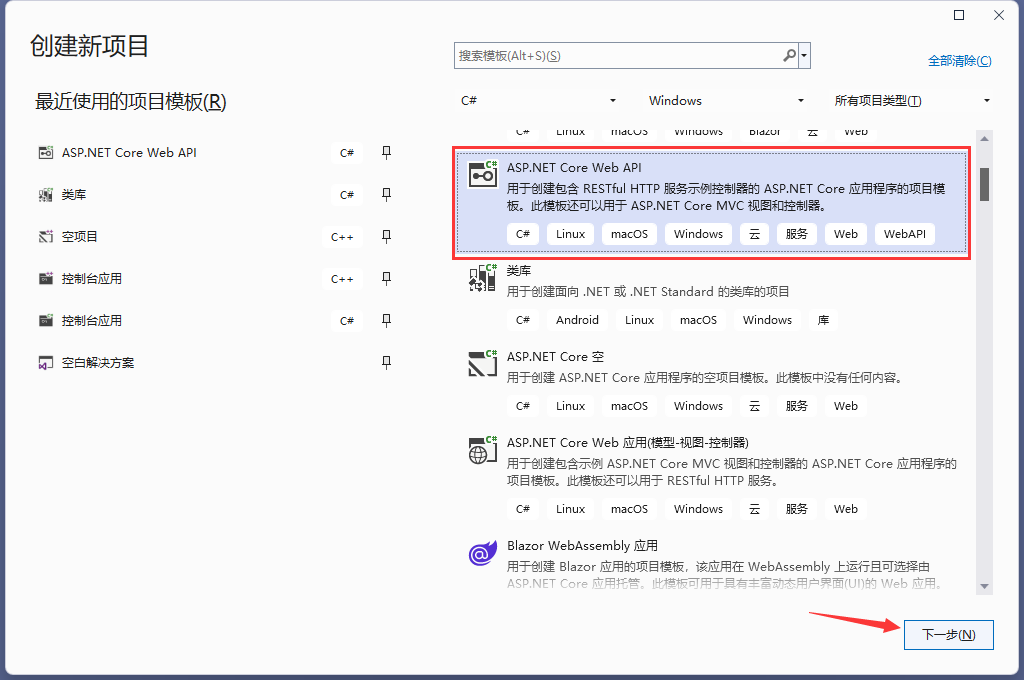Select the Blazor WebAssembly 应用 title

[x=583, y=546]
